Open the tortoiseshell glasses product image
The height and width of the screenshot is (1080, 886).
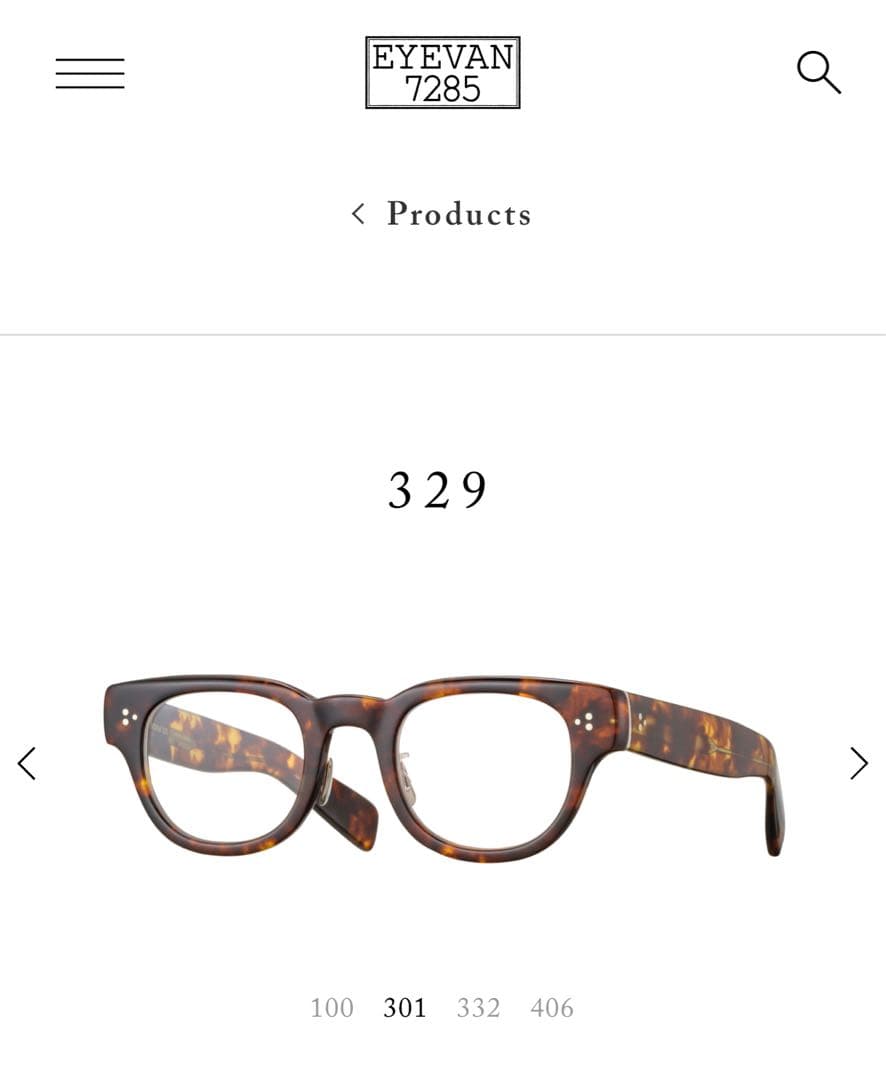[444, 767]
